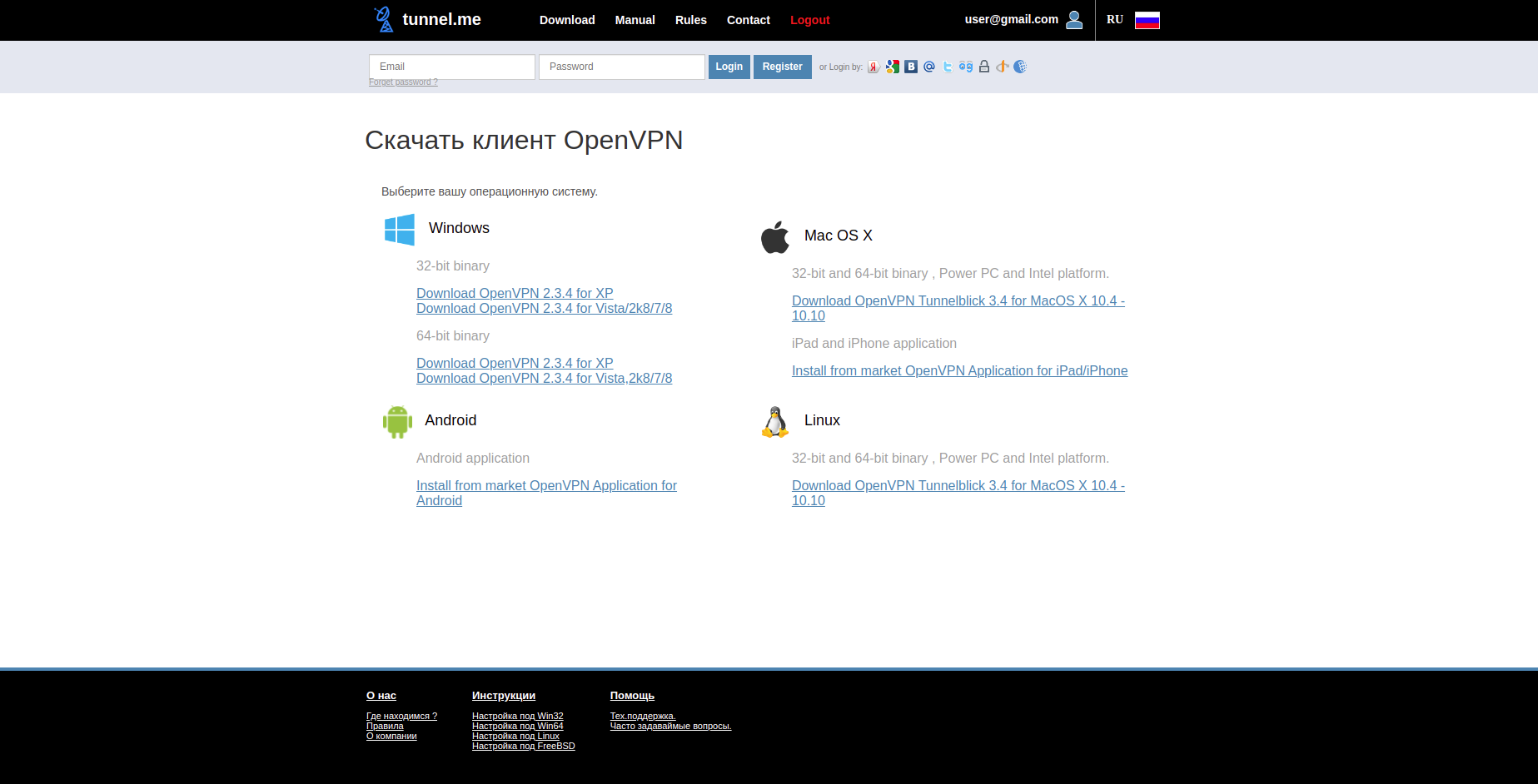Click the Apple Mac OS X logo

[774, 237]
